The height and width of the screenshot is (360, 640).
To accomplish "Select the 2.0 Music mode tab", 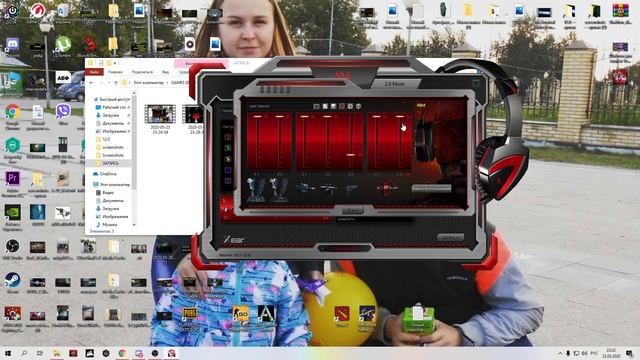I will point(394,83).
